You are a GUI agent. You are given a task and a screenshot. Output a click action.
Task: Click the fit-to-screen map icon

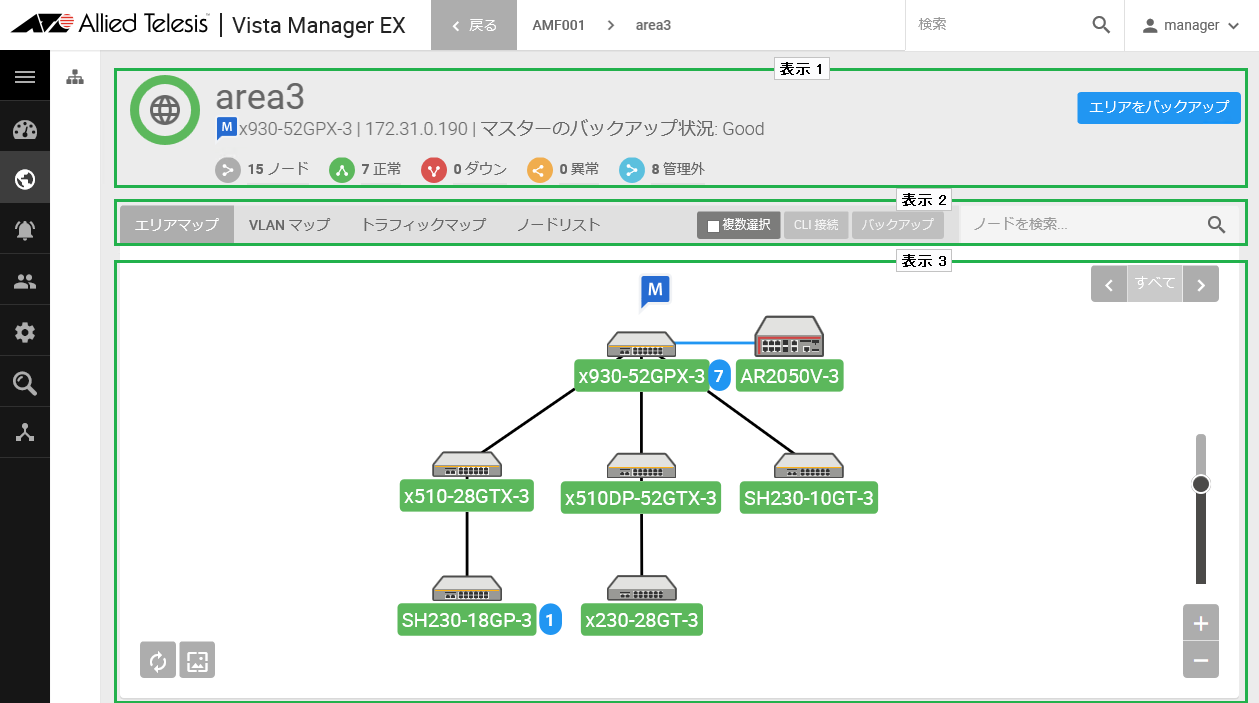197,660
